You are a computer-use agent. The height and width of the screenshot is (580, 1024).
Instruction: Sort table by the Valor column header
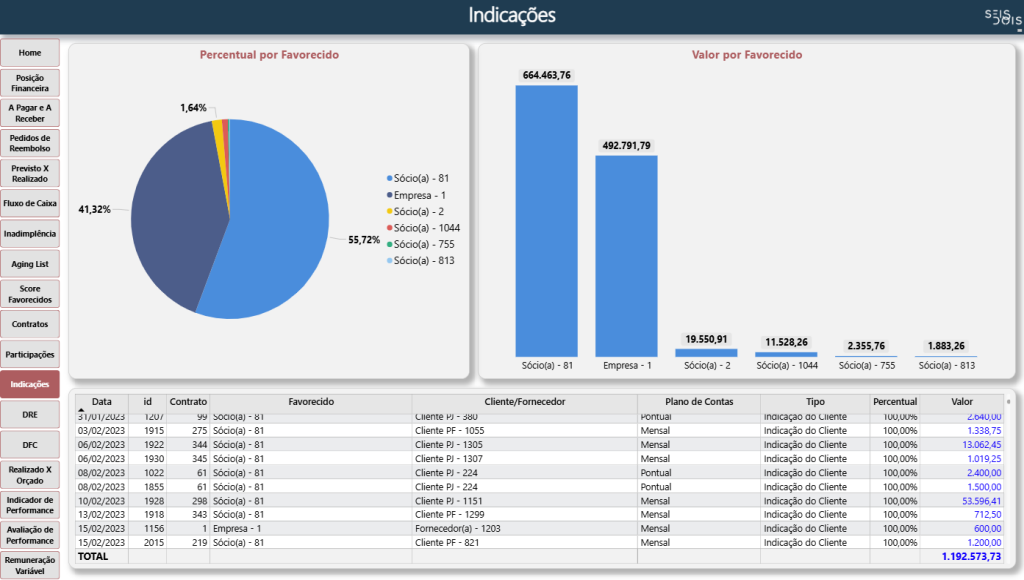[x=961, y=401]
